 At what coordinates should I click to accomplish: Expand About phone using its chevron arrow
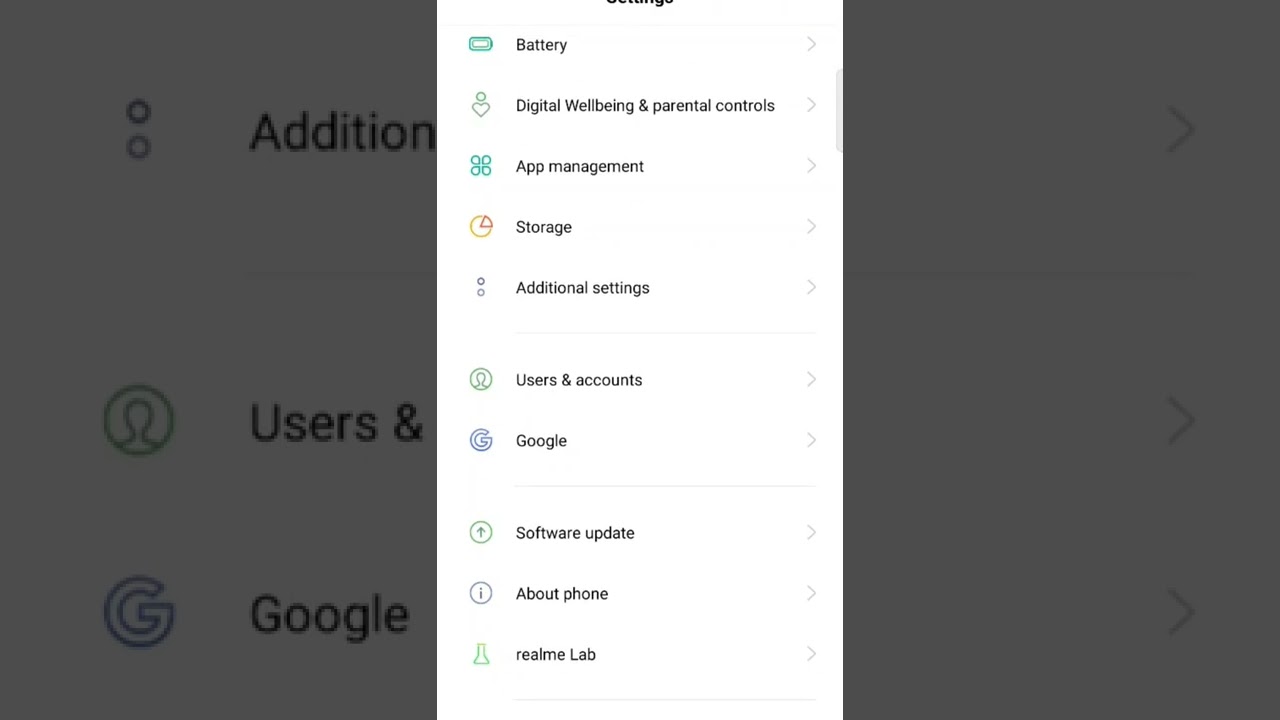pos(811,594)
